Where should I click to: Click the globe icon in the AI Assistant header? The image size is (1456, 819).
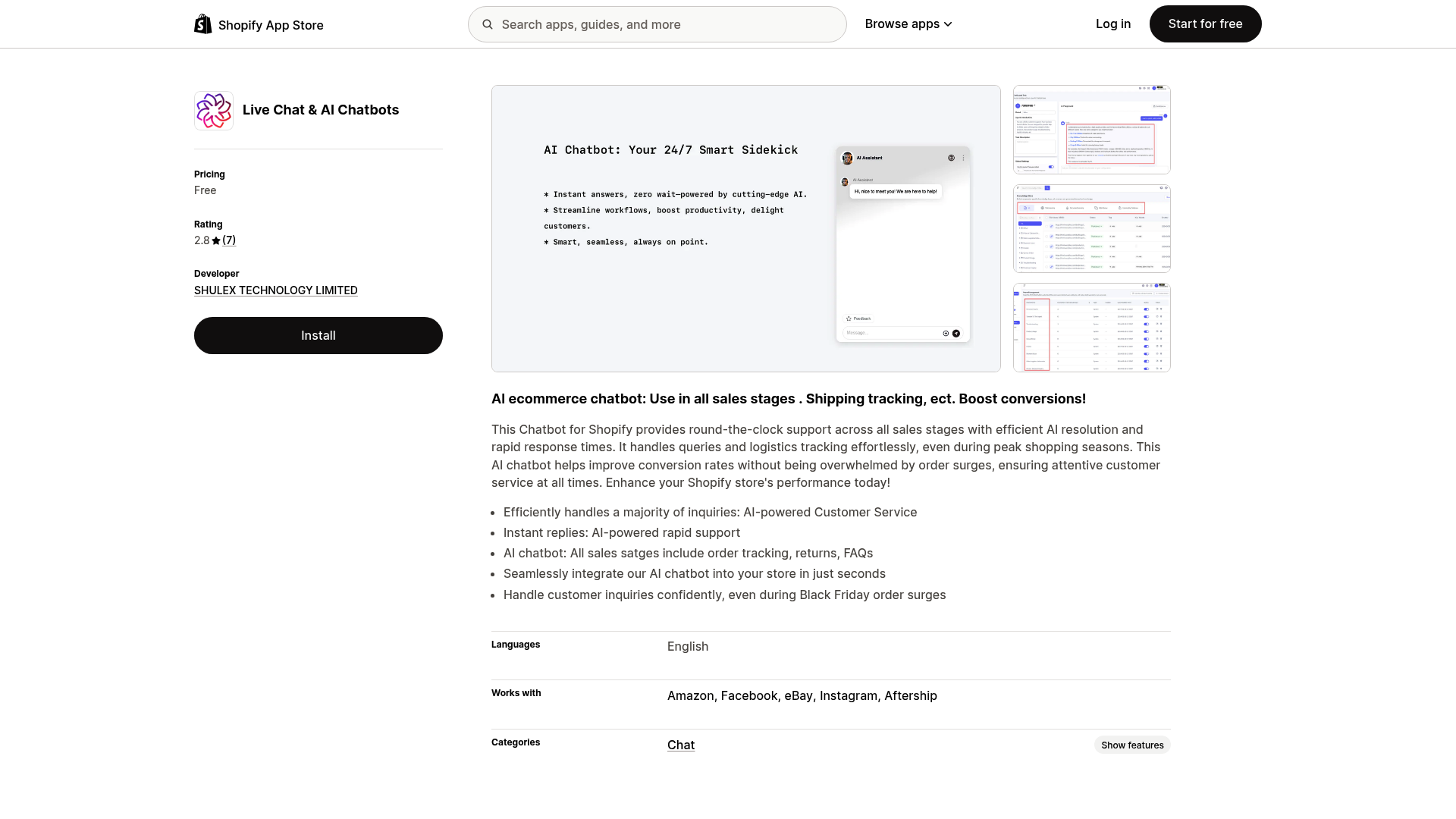(x=952, y=158)
